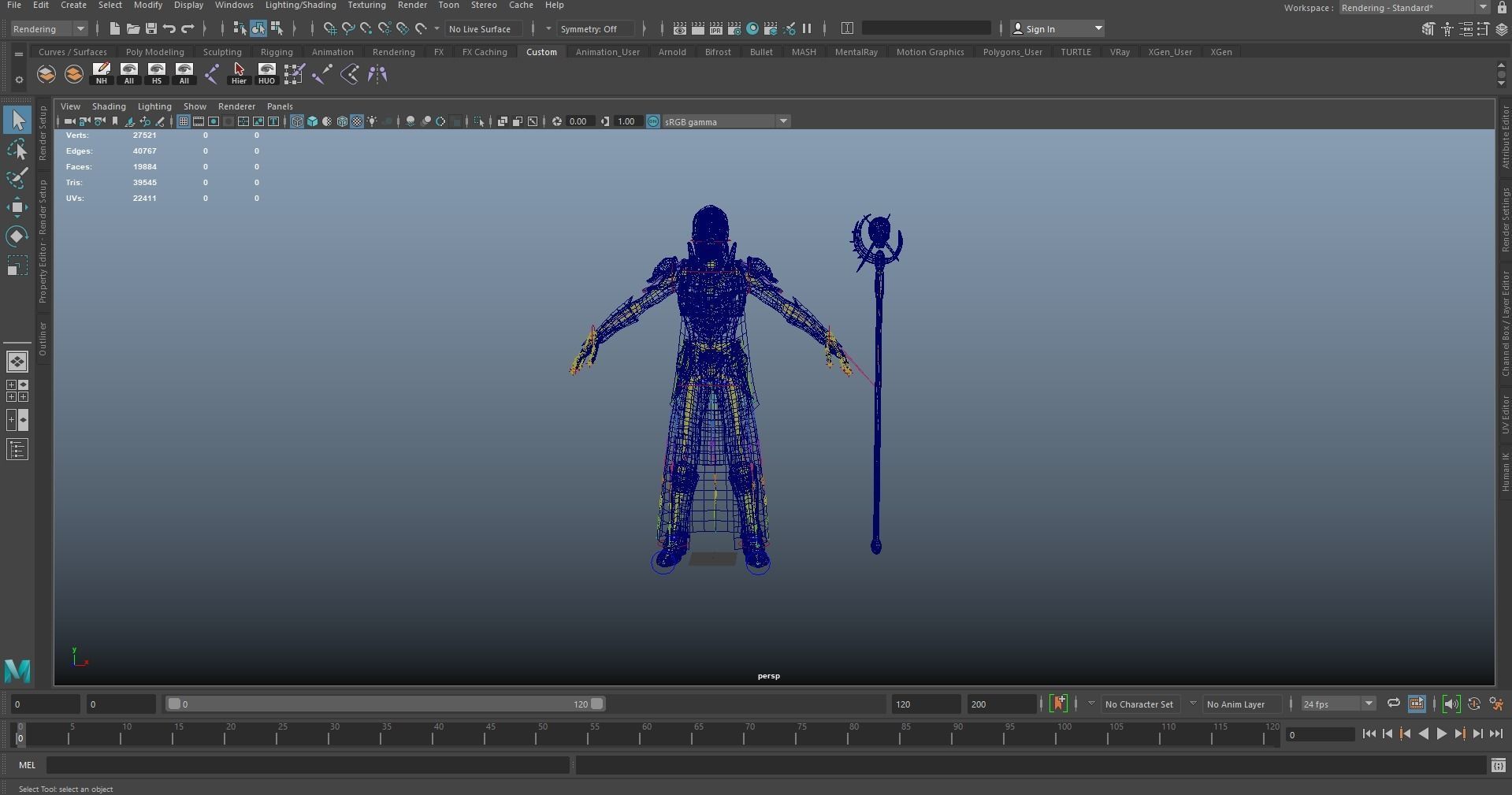This screenshot has height=795, width=1512.
Task: Start IPR render from status line
Action: coord(716,29)
